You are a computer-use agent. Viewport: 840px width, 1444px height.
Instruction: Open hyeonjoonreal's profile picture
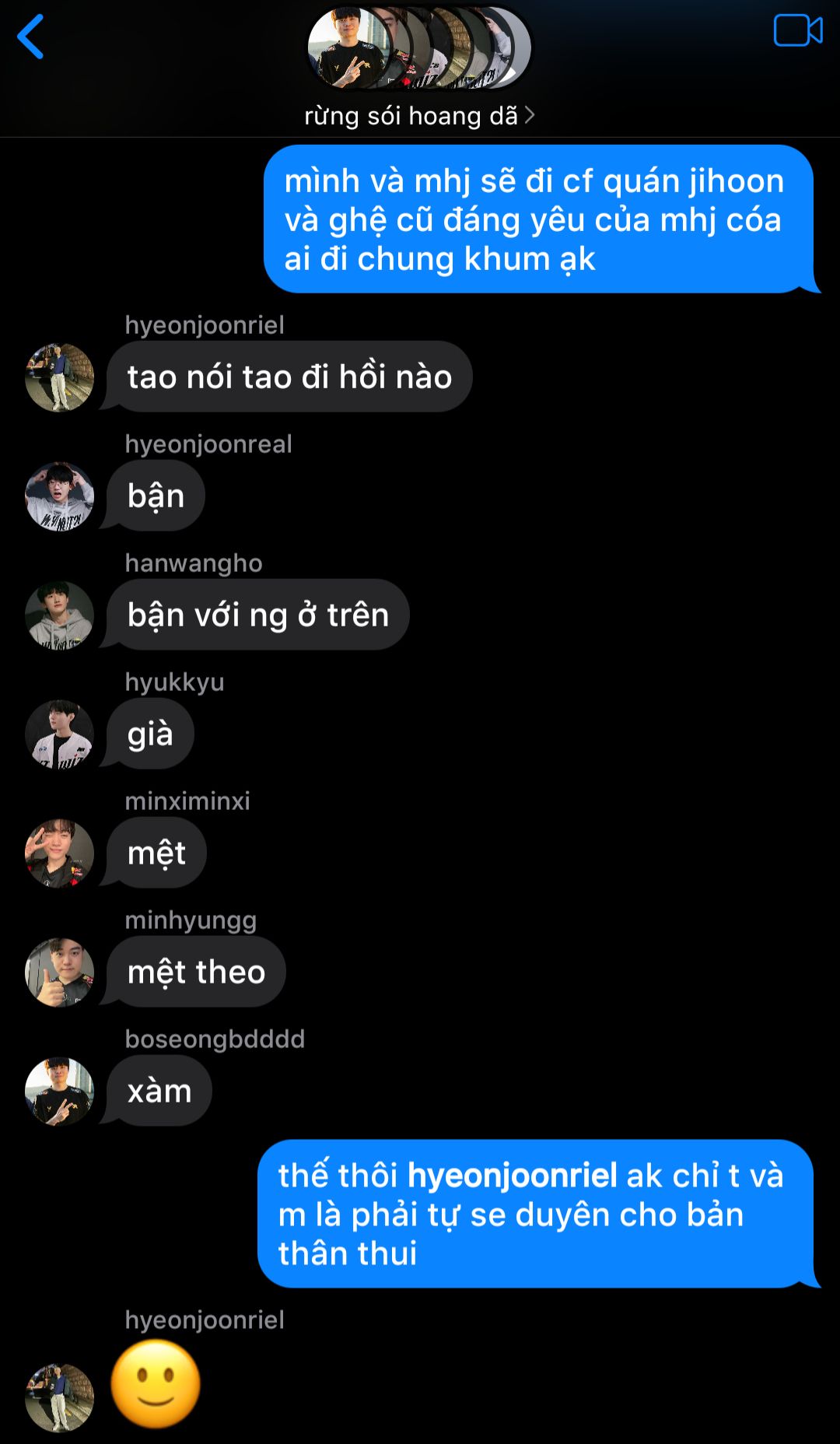coord(60,496)
